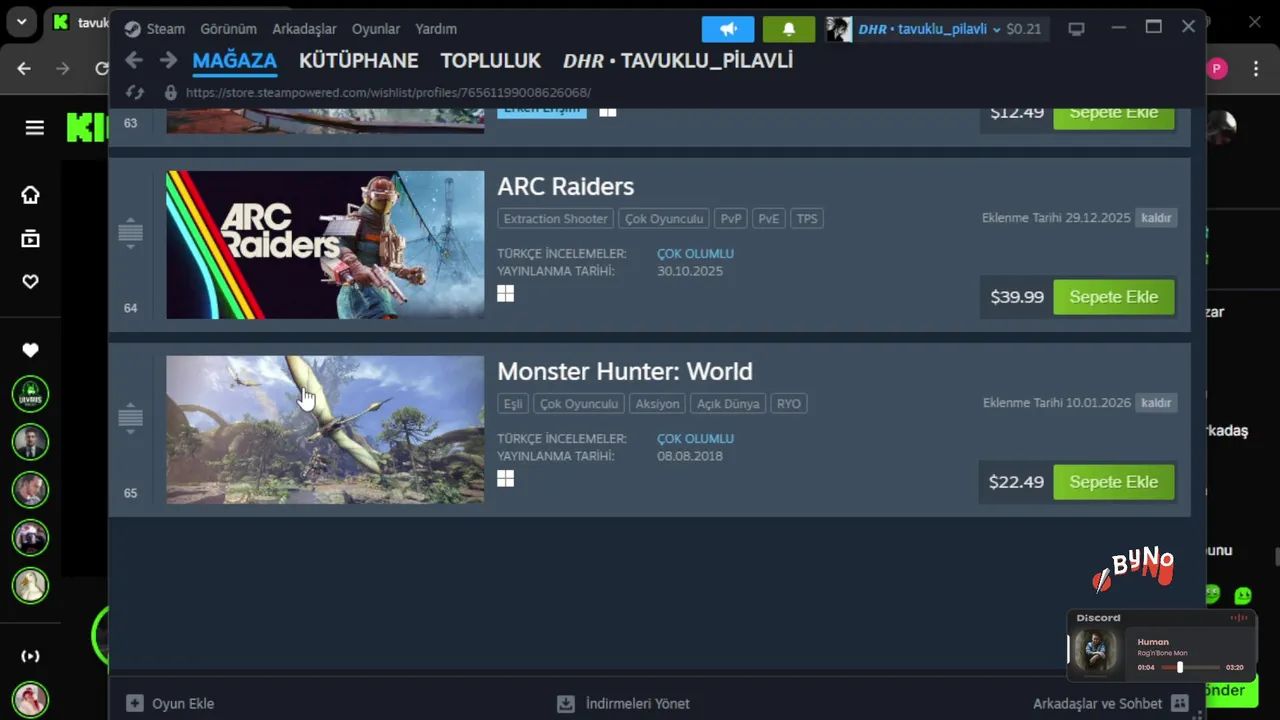Open the Arkadaşlar menu
Viewport: 1280px width, 720px height.
304,29
